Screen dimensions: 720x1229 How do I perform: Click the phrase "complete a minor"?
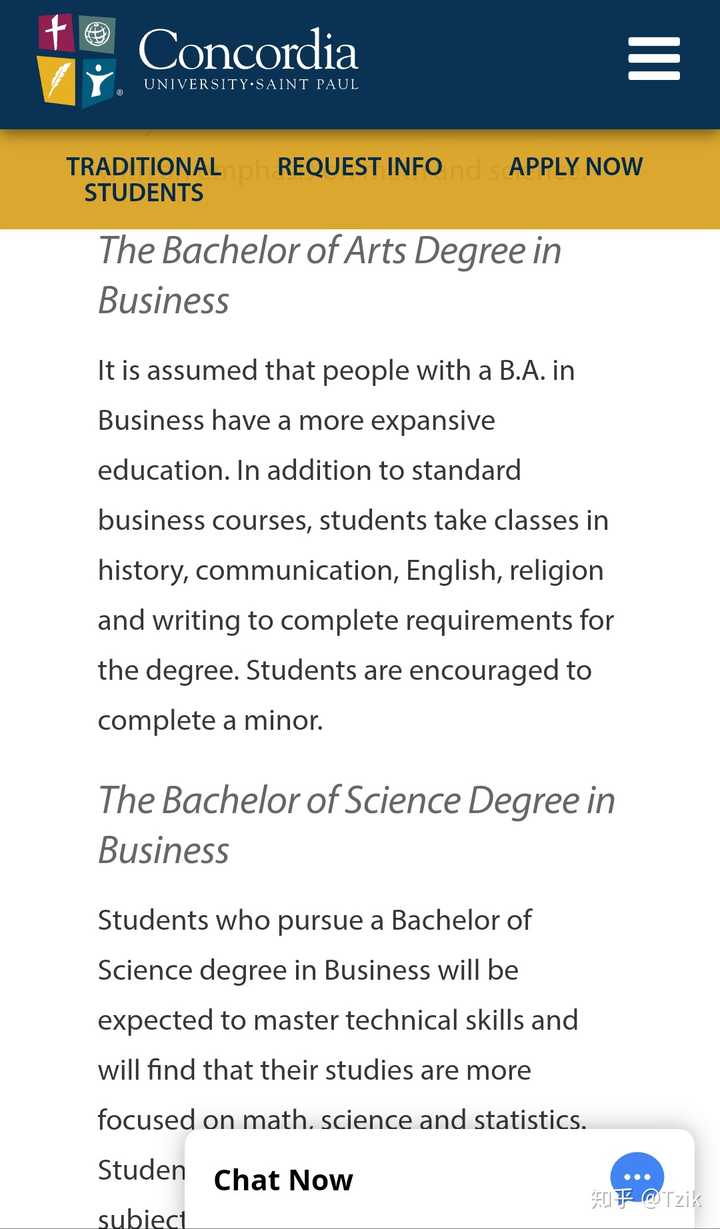[x=209, y=721]
